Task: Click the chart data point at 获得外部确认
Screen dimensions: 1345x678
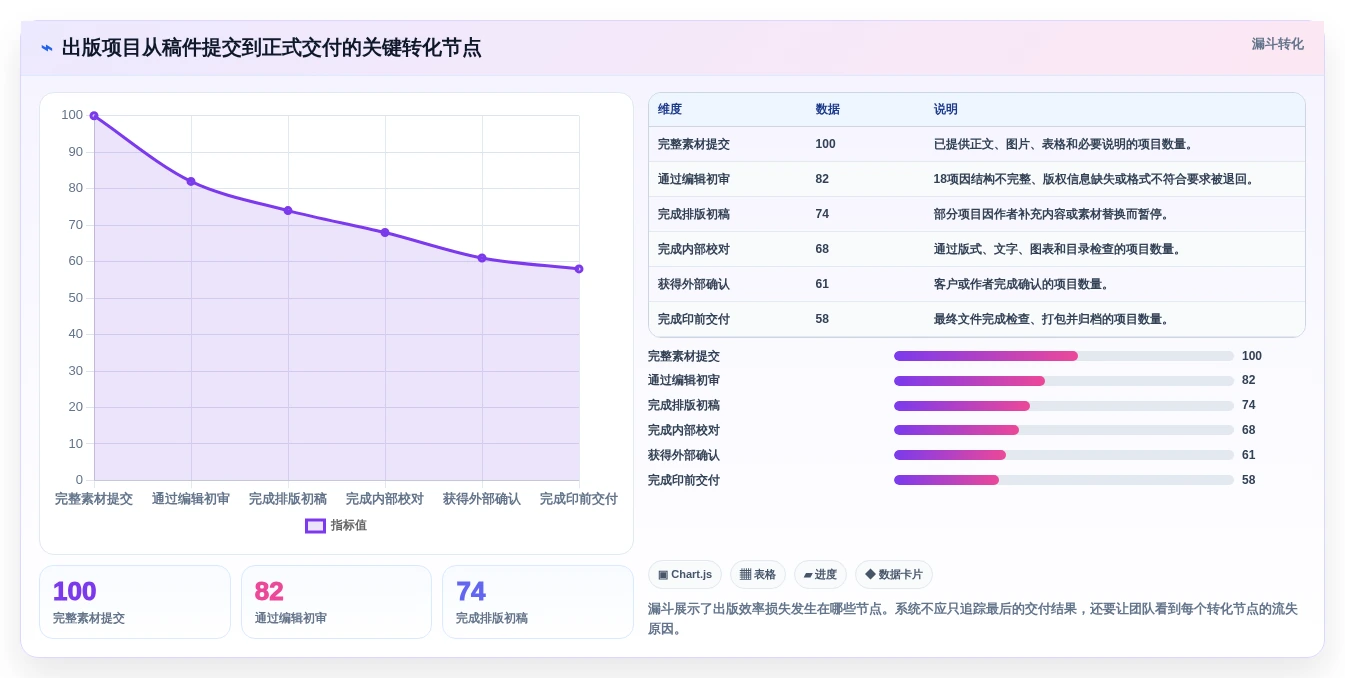Action: coord(482,258)
